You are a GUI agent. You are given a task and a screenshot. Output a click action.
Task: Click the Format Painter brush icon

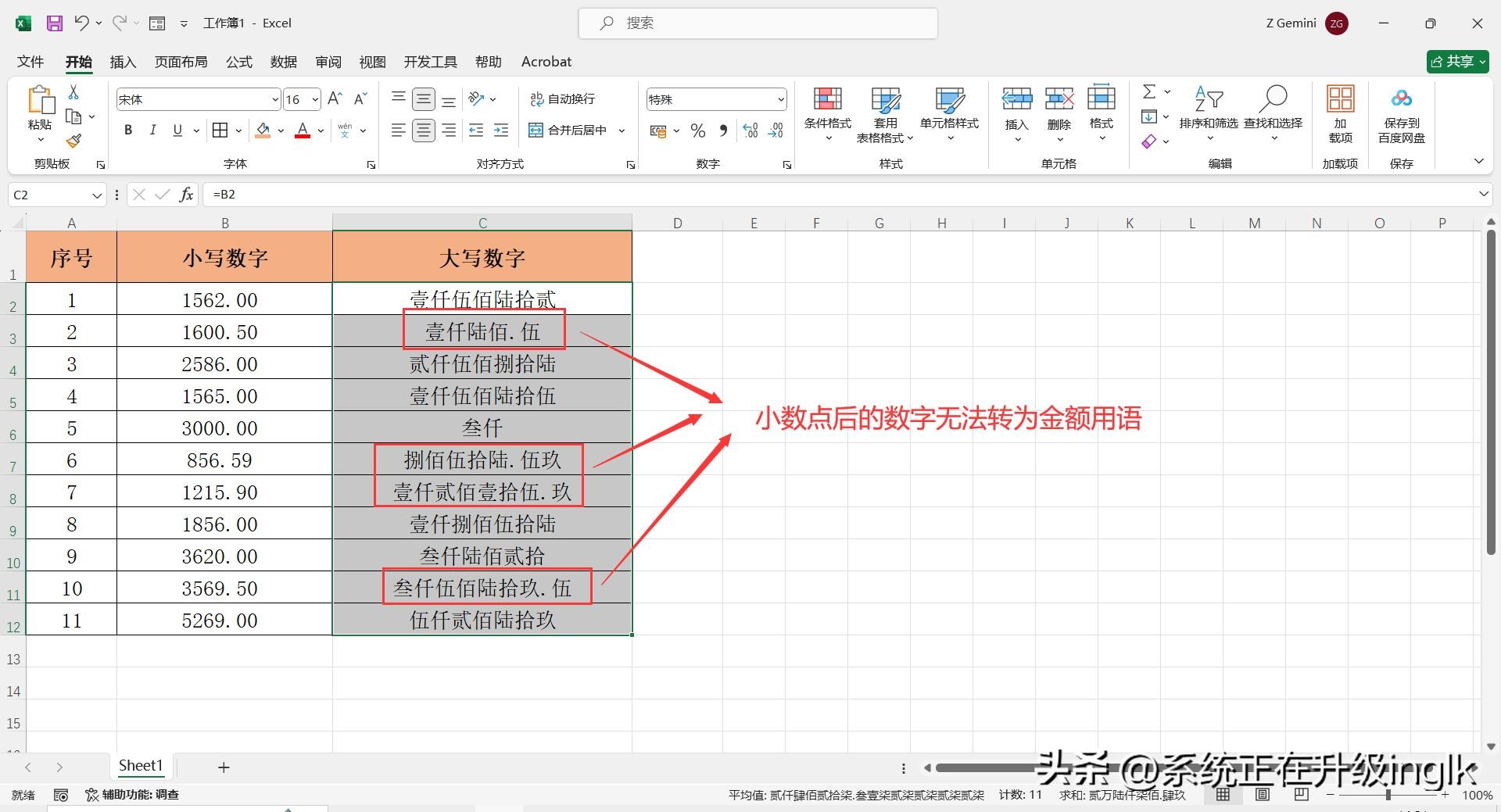click(73, 141)
